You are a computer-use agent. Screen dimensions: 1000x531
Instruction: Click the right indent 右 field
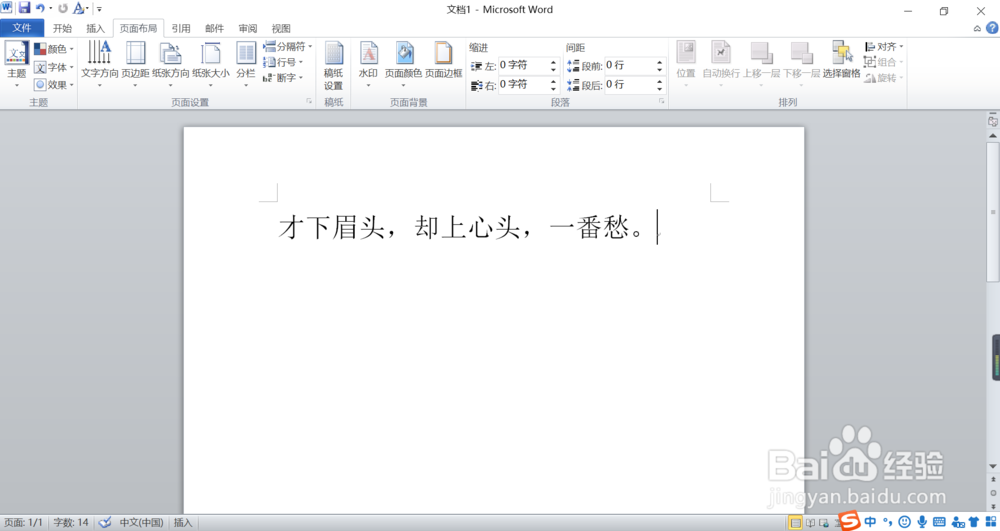pyautogui.click(x=528, y=84)
